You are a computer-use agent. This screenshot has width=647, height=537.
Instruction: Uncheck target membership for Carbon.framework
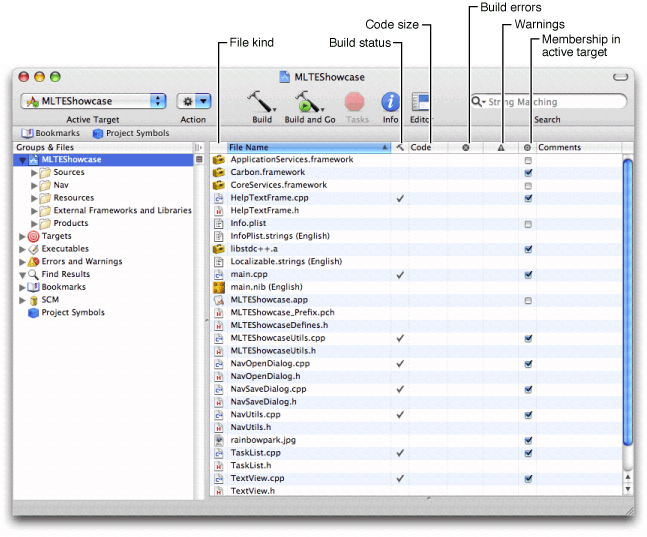click(x=528, y=172)
